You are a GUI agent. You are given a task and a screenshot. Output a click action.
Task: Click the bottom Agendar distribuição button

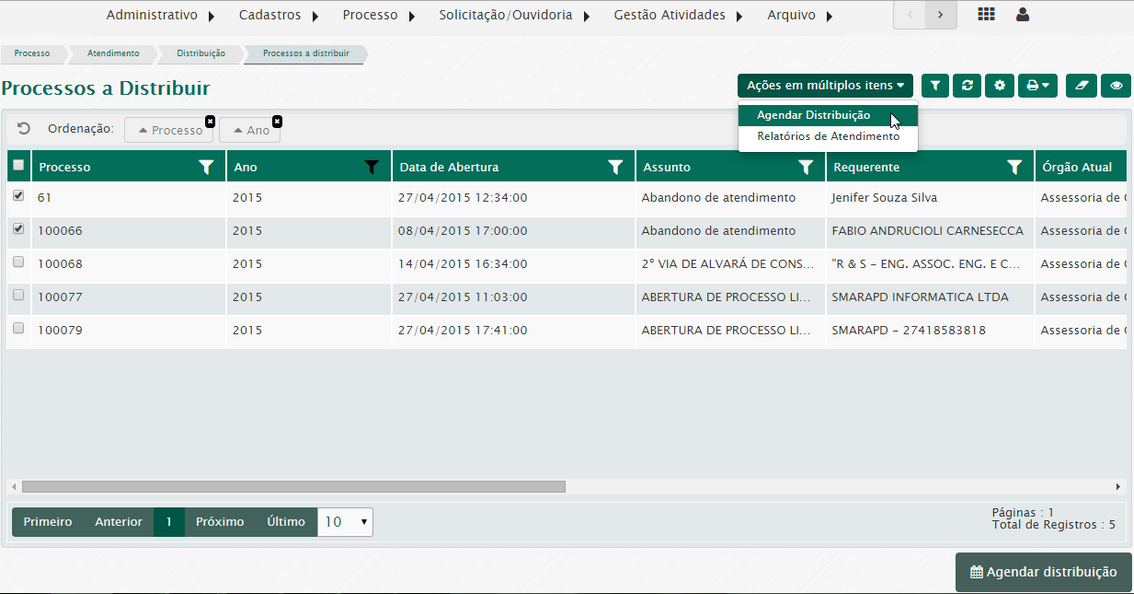point(1043,572)
